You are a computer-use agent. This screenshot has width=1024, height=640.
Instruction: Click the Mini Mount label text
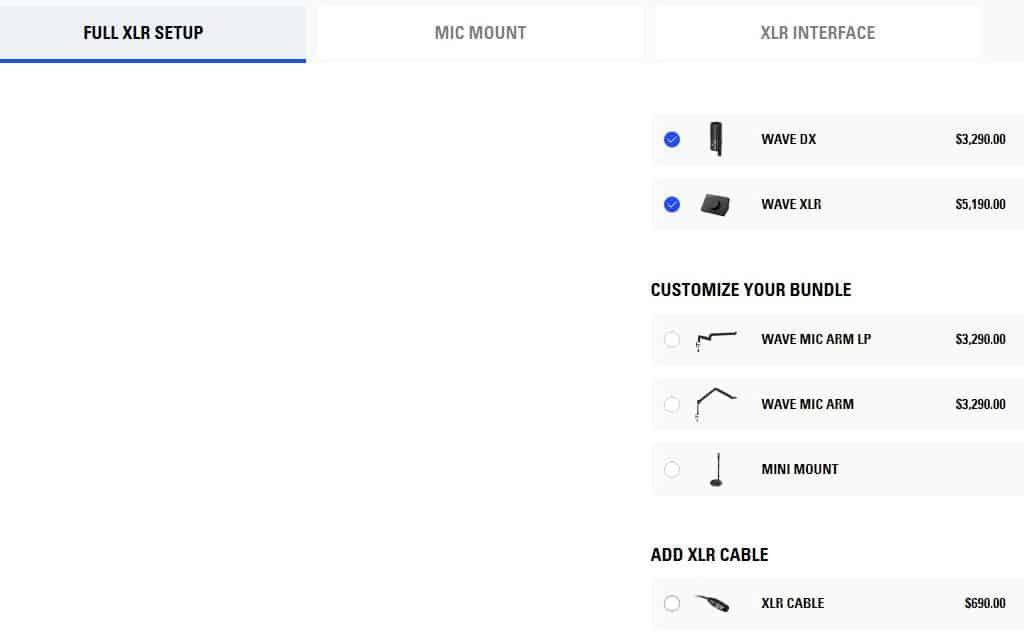click(799, 469)
